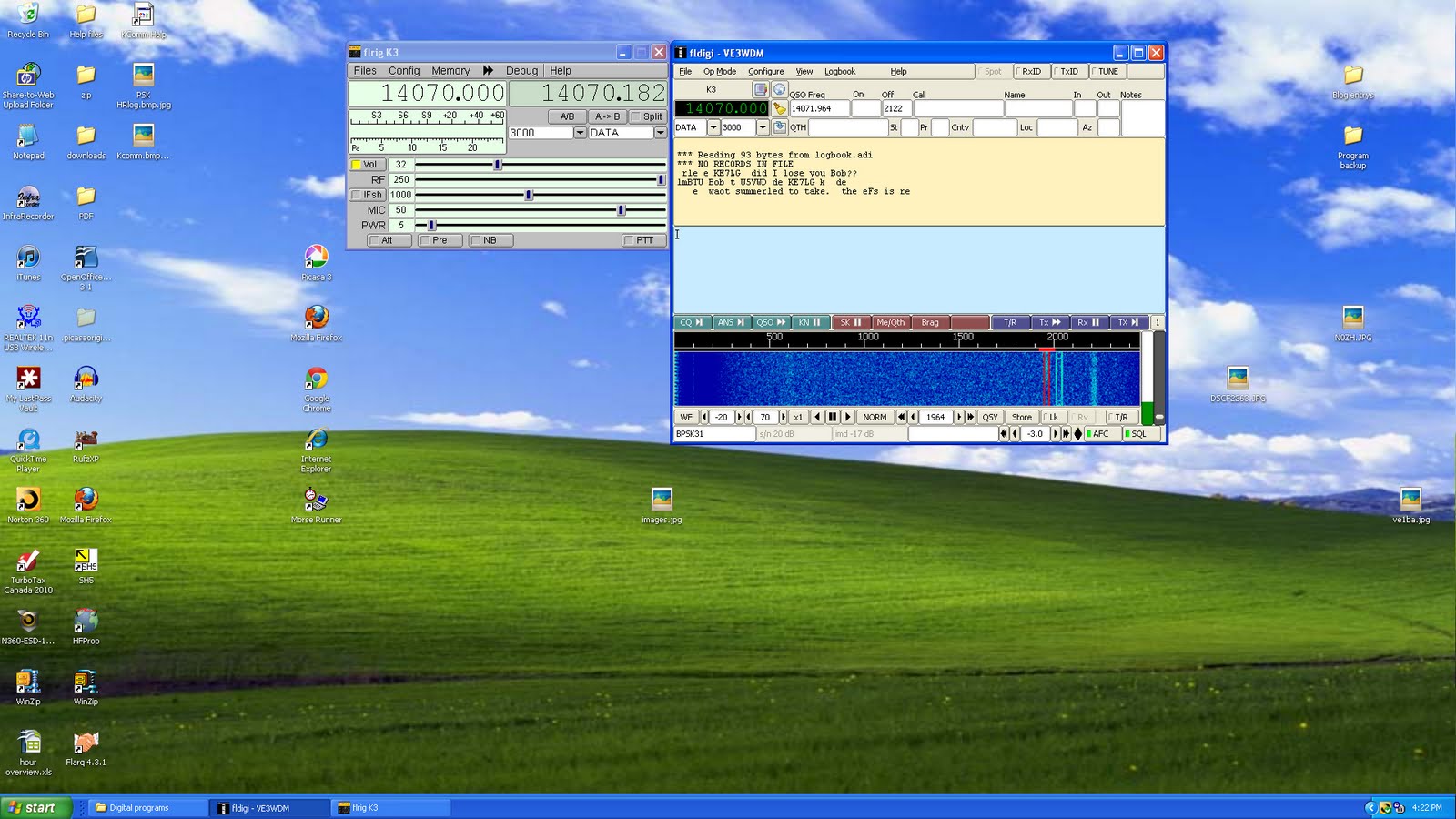1456x819 pixels.
Task: Click fast-increase arrow right of 1964 frequency
Action: [970, 417]
